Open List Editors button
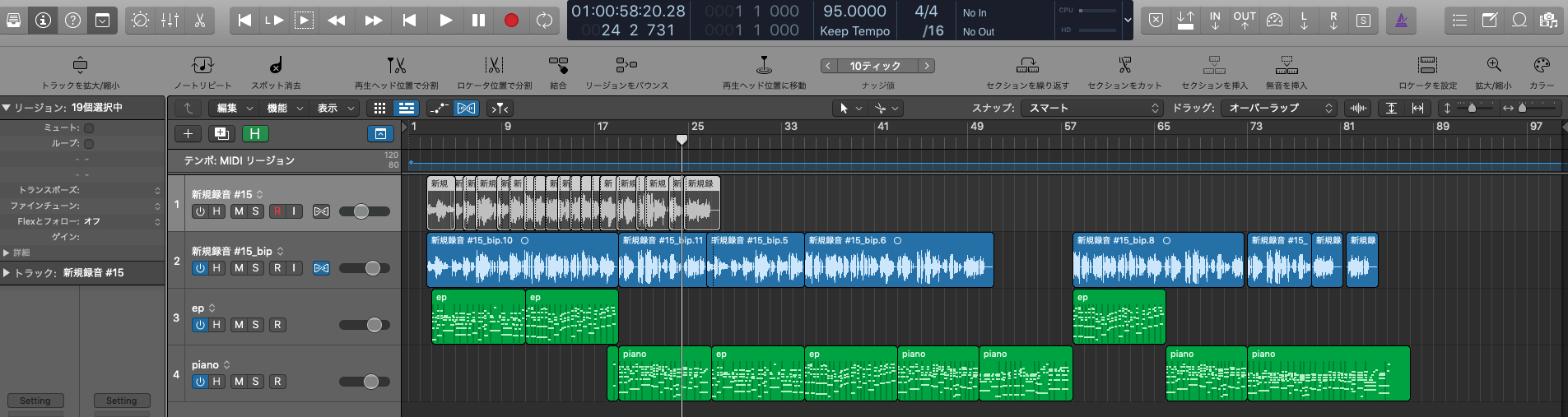This screenshot has height=417, width=1568. click(1459, 21)
